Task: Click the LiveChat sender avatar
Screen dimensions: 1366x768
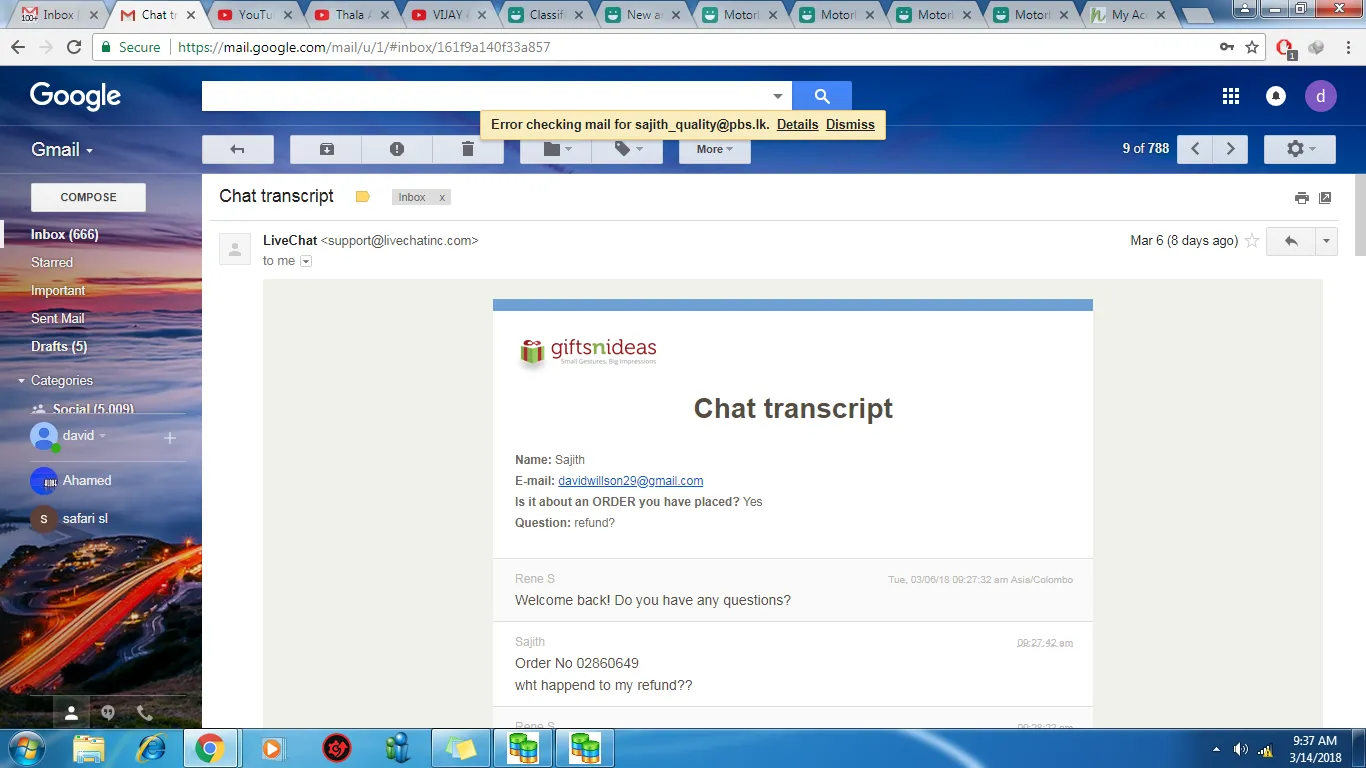Action: pyautogui.click(x=235, y=249)
